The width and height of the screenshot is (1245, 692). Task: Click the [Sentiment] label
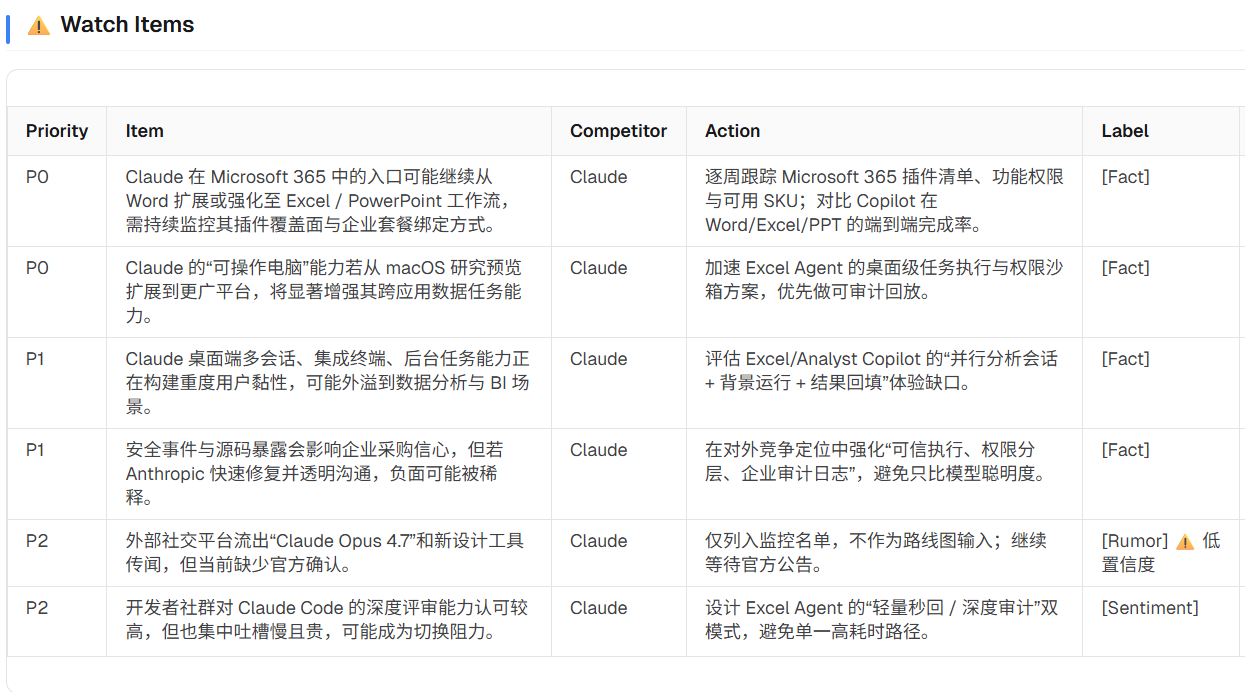[x=1150, y=608]
